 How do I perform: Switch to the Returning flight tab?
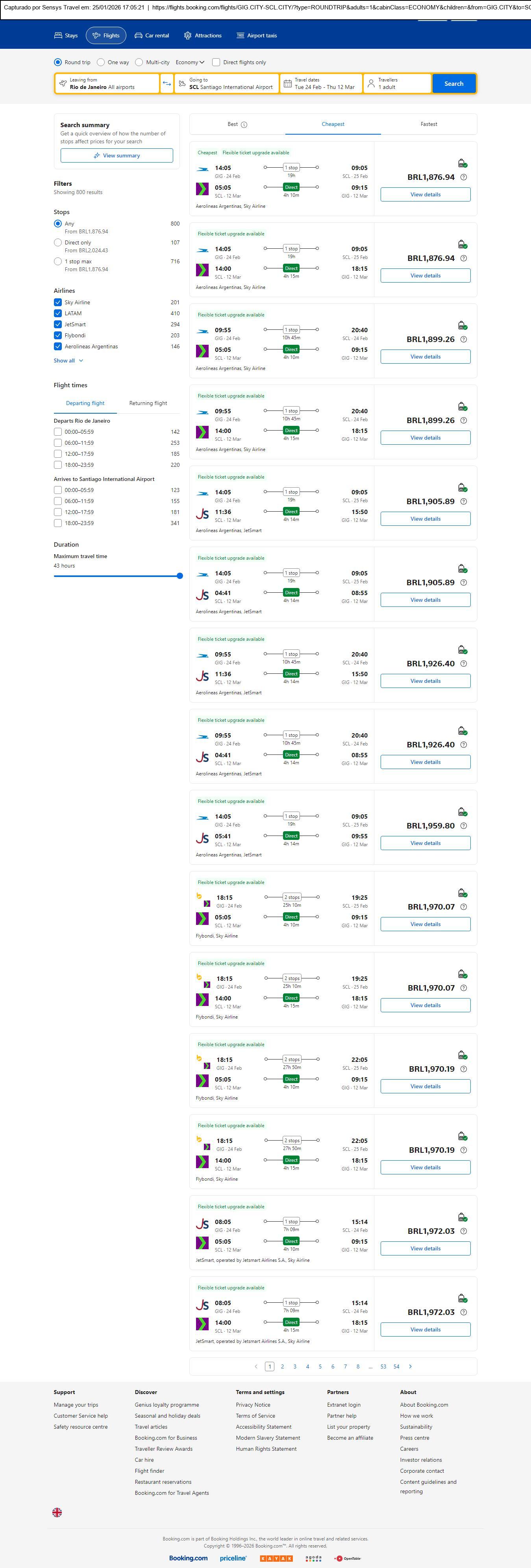click(x=148, y=403)
